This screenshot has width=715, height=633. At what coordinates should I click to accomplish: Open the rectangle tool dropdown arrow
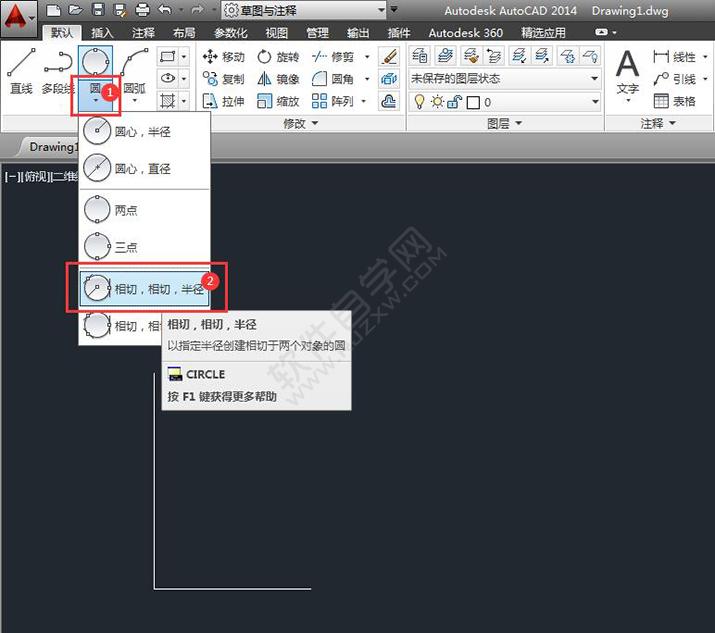pyautogui.click(x=184, y=57)
